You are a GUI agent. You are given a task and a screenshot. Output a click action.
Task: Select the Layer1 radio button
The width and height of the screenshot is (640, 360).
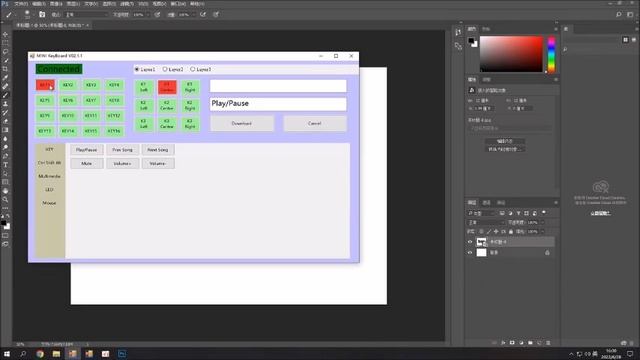click(x=137, y=69)
